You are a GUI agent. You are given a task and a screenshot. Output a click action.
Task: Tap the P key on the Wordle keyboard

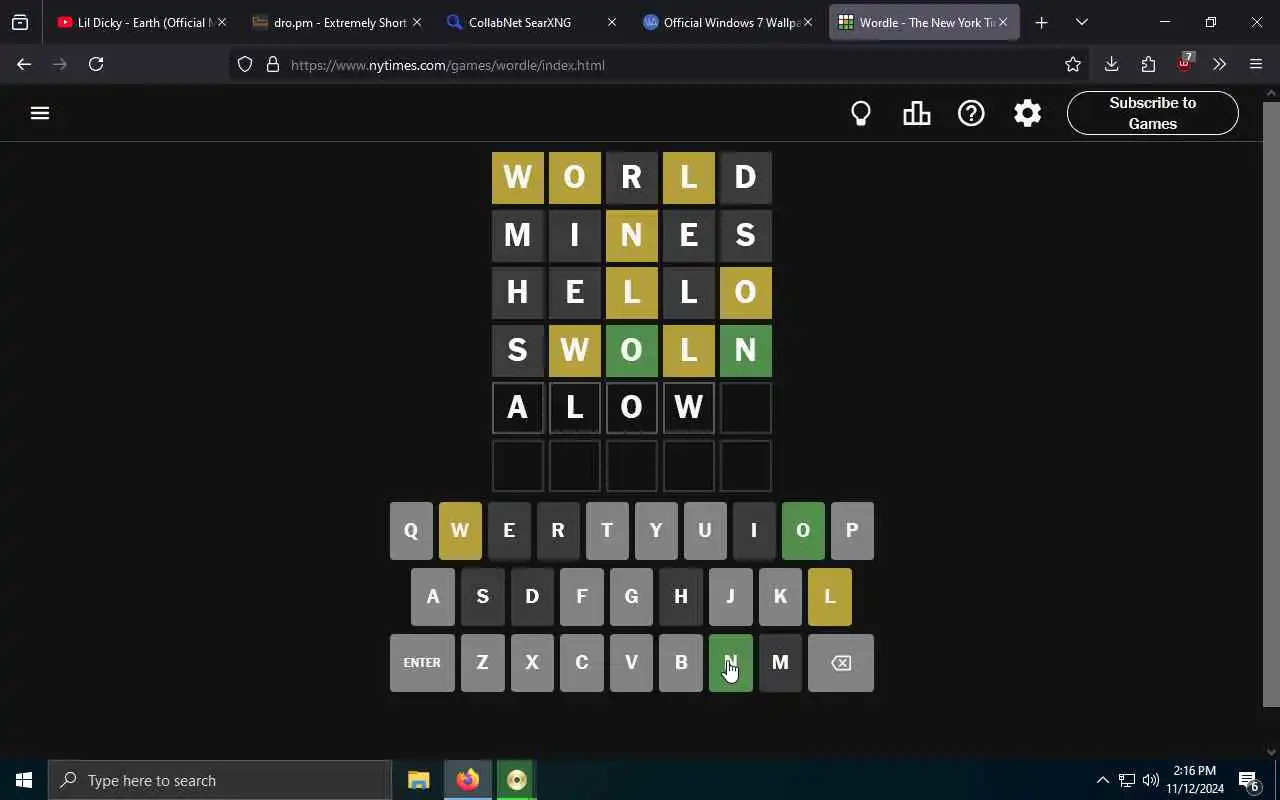coord(852,531)
